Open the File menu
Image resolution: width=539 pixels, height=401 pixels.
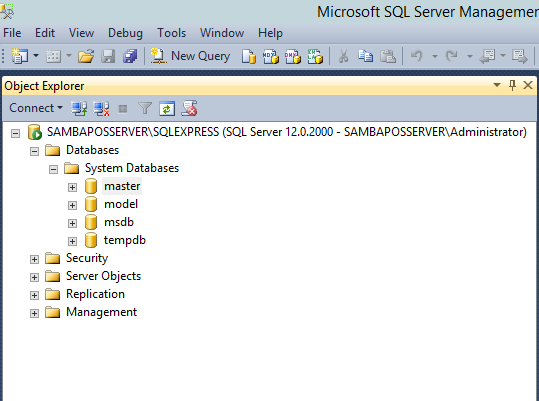tap(12, 33)
